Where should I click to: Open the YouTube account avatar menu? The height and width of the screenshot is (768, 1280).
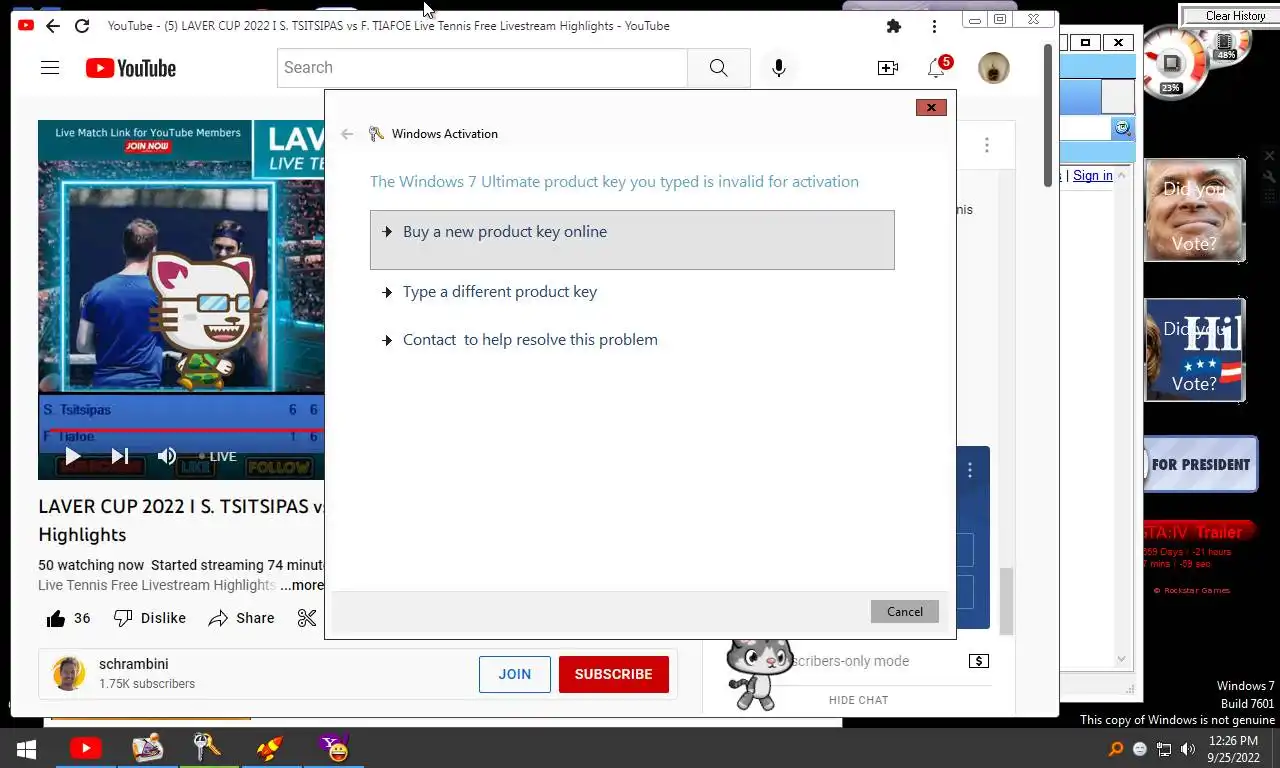click(993, 68)
